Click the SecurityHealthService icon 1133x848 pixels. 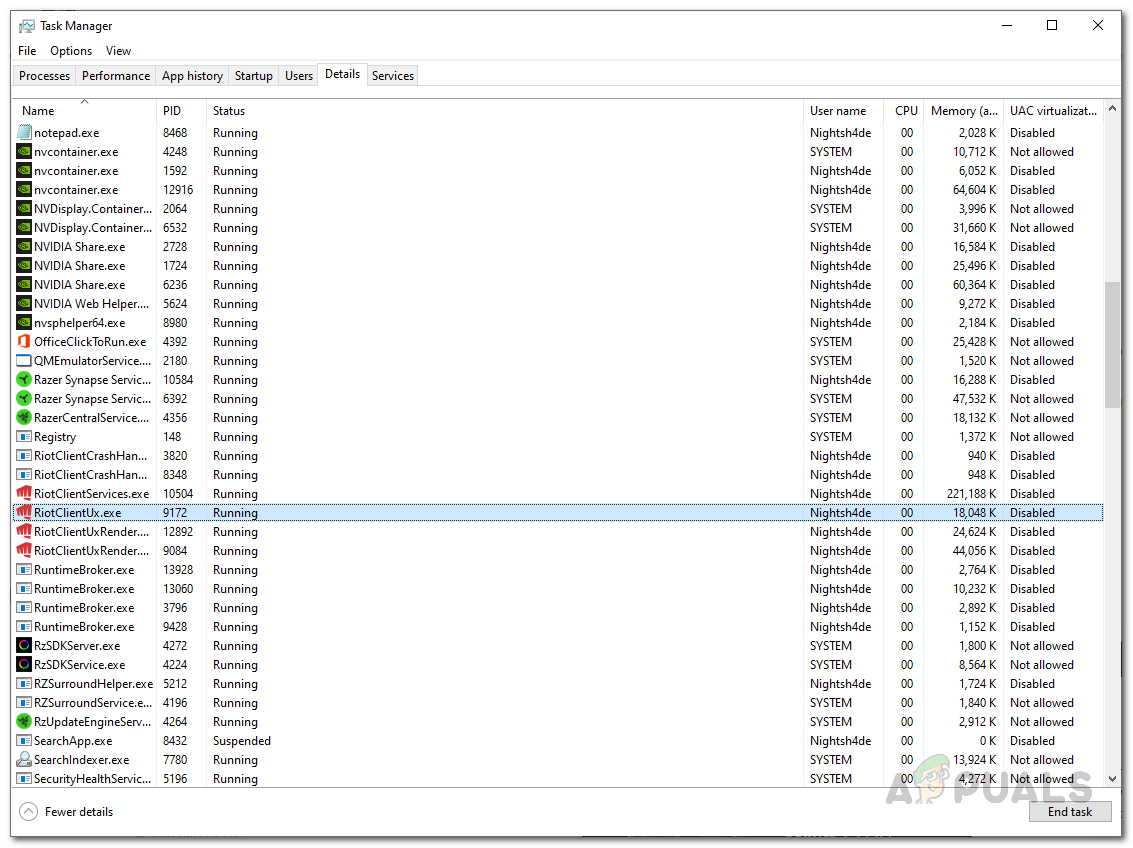pyautogui.click(x=24, y=779)
